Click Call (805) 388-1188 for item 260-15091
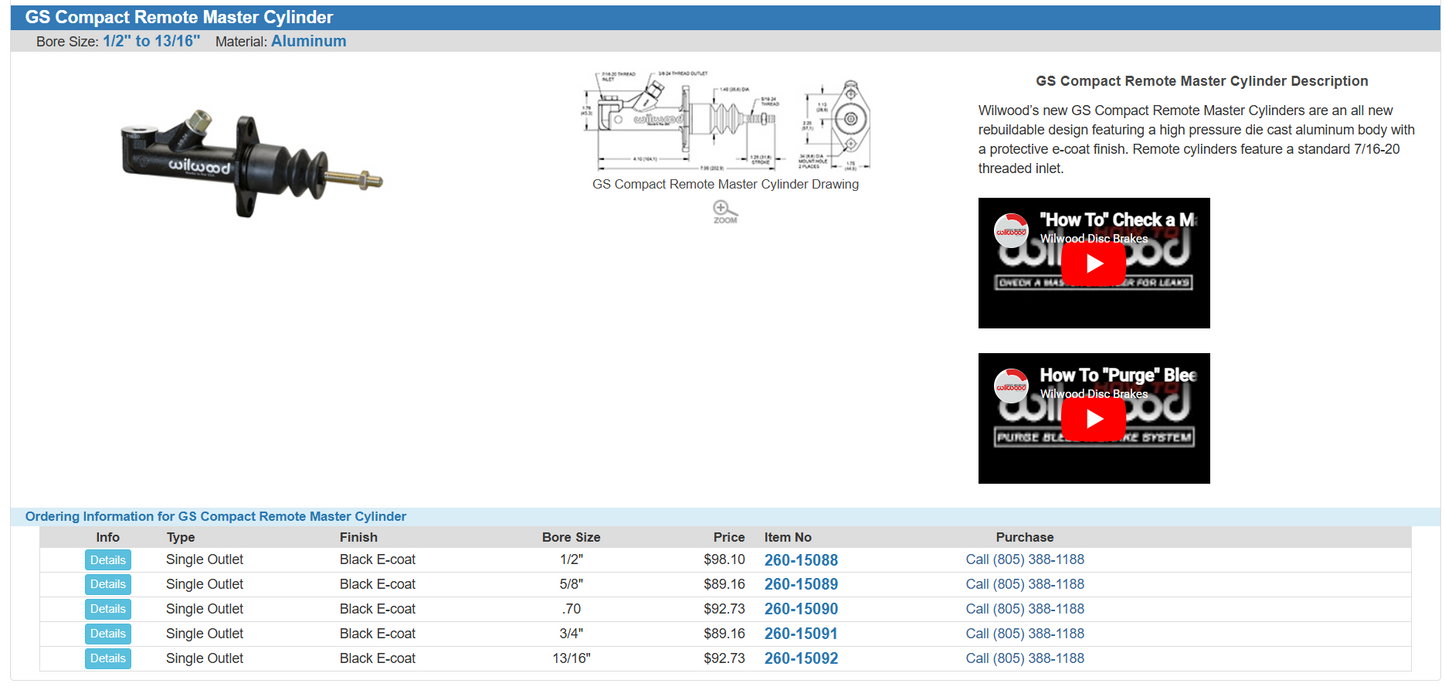Screen dimensions: 1445x697 click(x=1025, y=634)
